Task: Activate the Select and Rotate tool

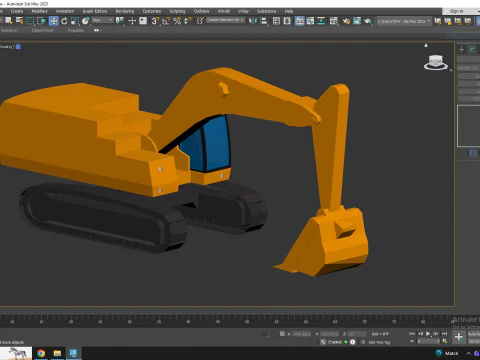Action: point(64,21)
